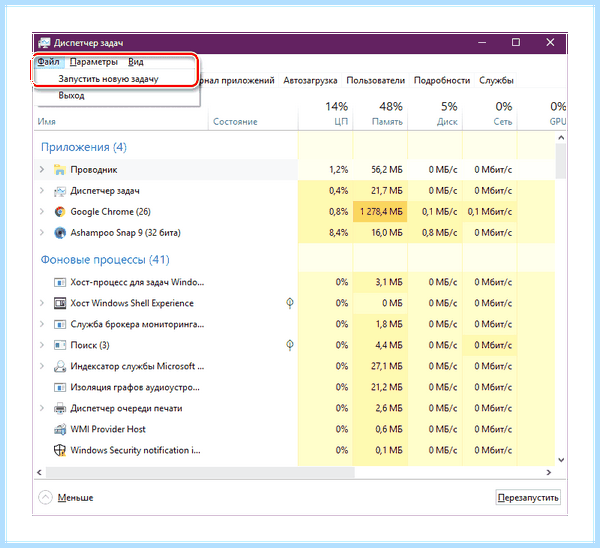Click the 27,1 МБ Индексатор memory cell
The height and width of the screenshot is (548, 600).
380,367
